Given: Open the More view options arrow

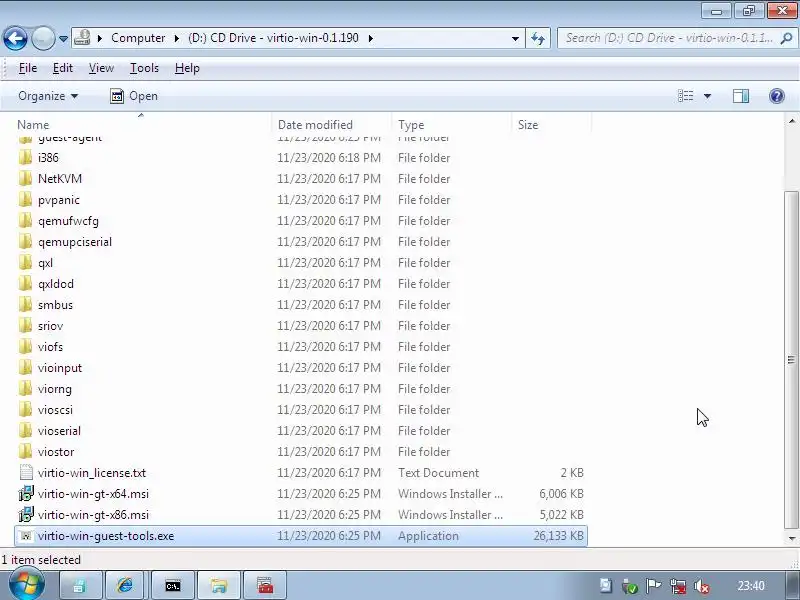Looking at the screenshot, I should click(707, 96).
